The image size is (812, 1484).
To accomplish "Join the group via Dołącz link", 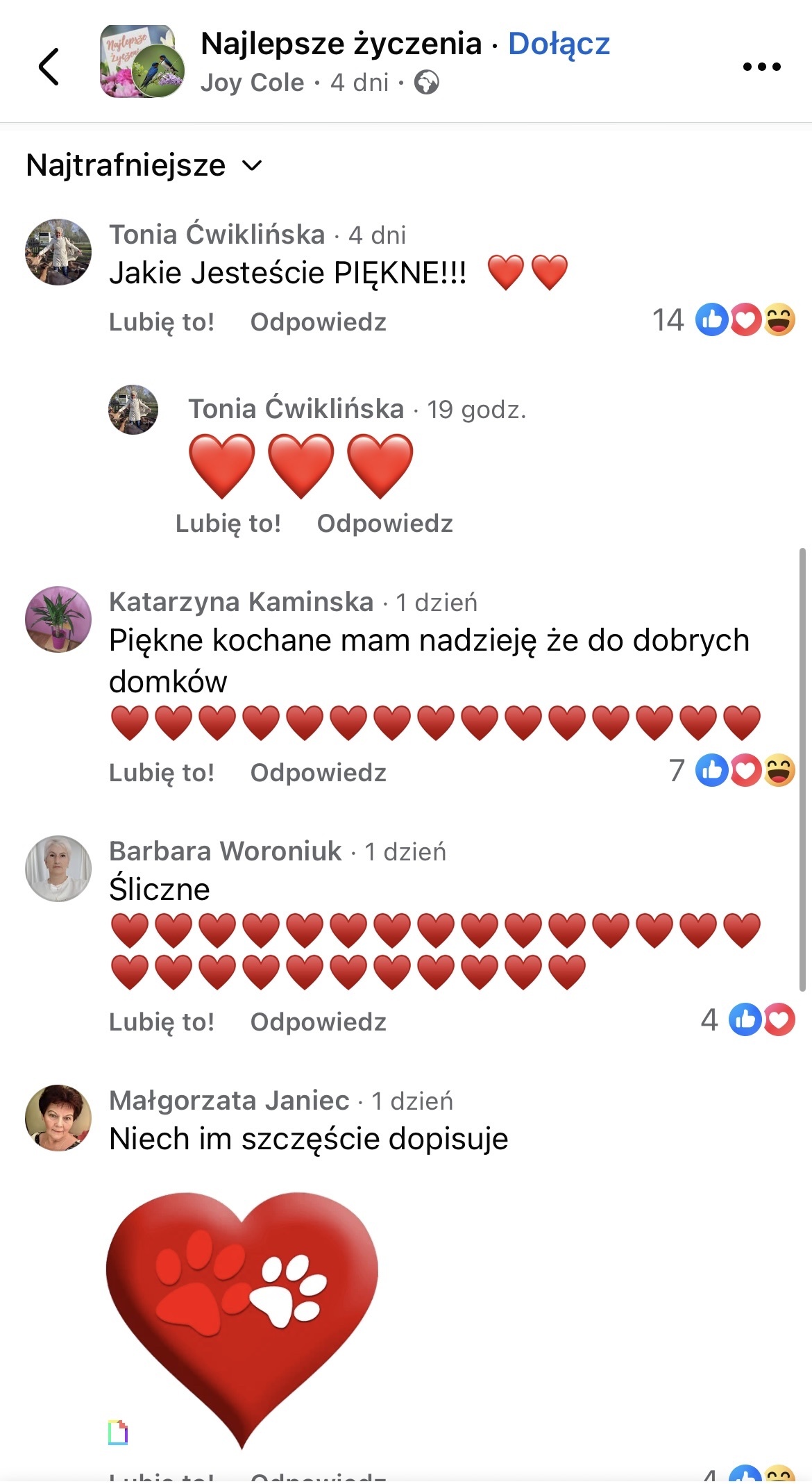I will tap(559, 44).
